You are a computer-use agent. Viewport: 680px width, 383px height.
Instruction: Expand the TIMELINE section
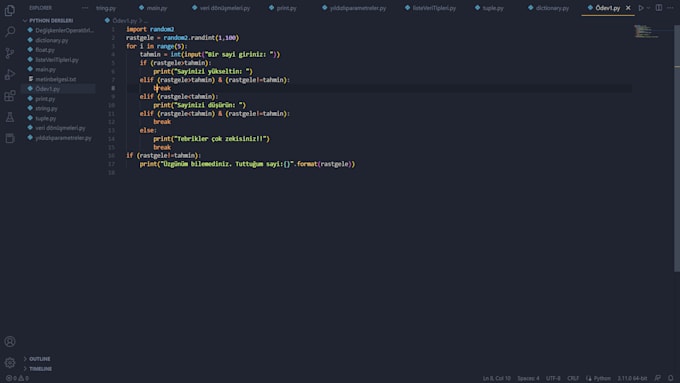point(40,369)
